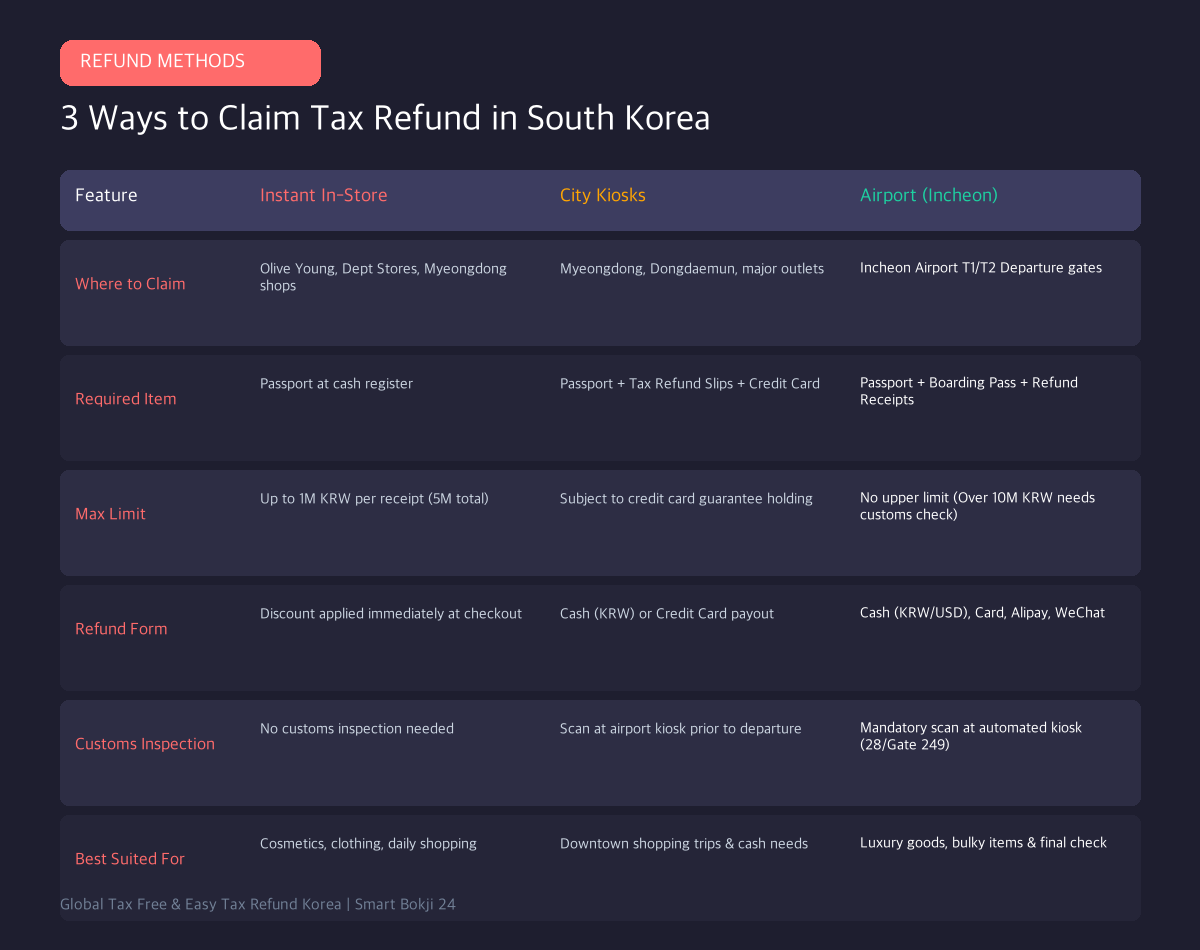
Task: Click 'Subject to credit card guarantee holding' cell
Action: pyautogui.click(x=686, y=498)
